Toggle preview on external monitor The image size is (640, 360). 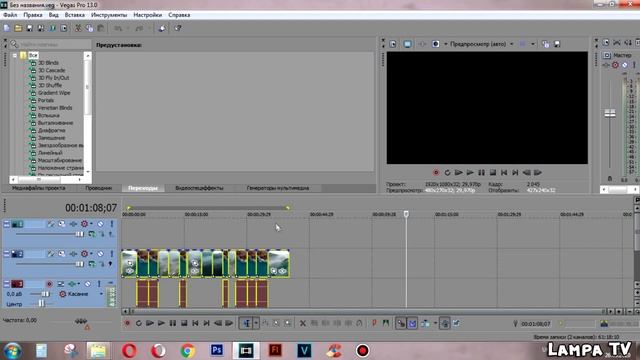407,44
